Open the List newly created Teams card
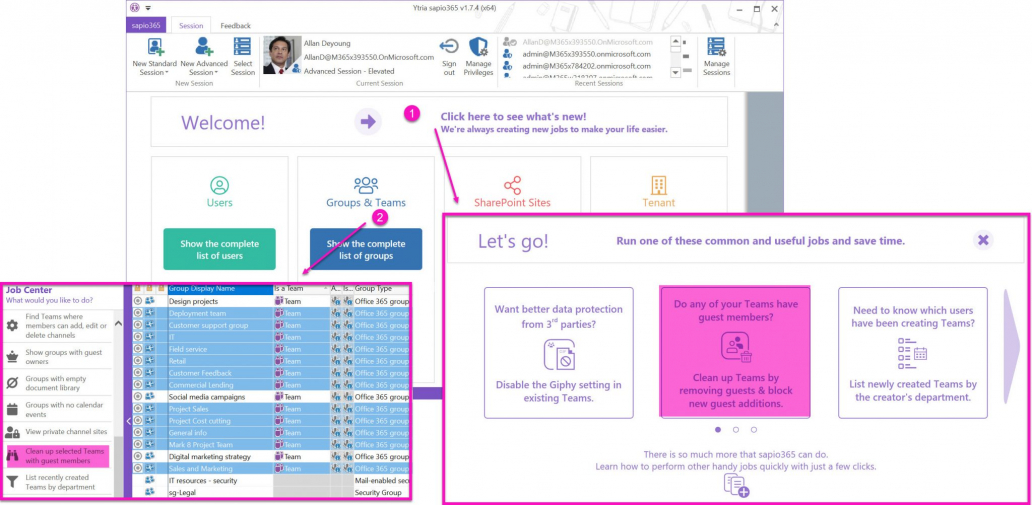 pyautogui.click(x=912, y=352)
